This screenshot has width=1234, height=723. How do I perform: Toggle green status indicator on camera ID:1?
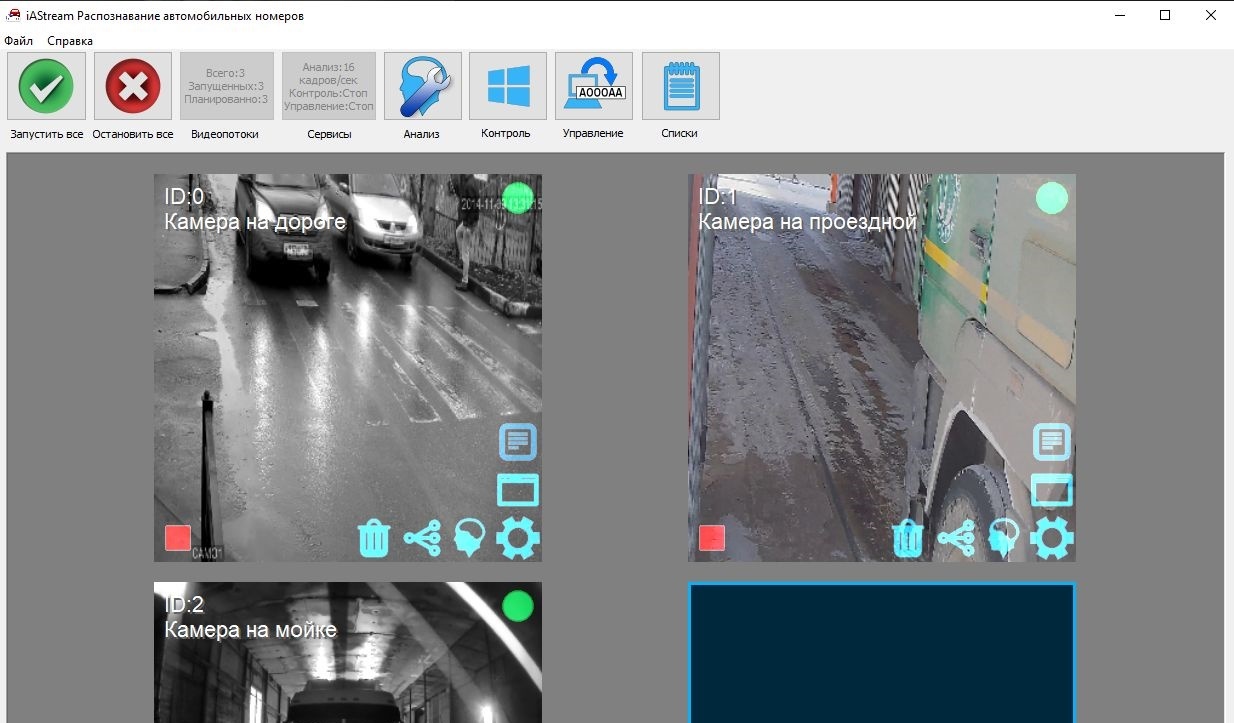click(1052, 198)
